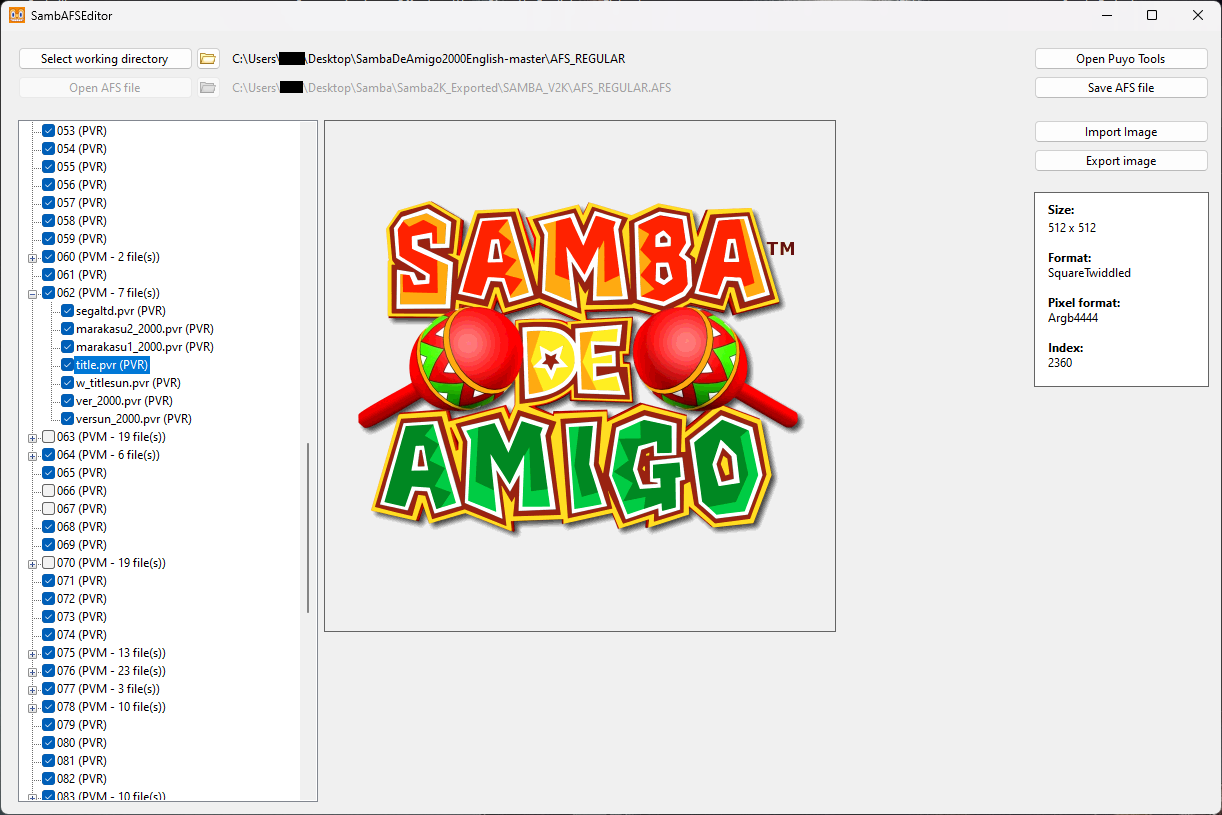This screenshot has width=1222, height=815.
Task: Select the 065 (PVR) tree row
Action: pos(82,473)
